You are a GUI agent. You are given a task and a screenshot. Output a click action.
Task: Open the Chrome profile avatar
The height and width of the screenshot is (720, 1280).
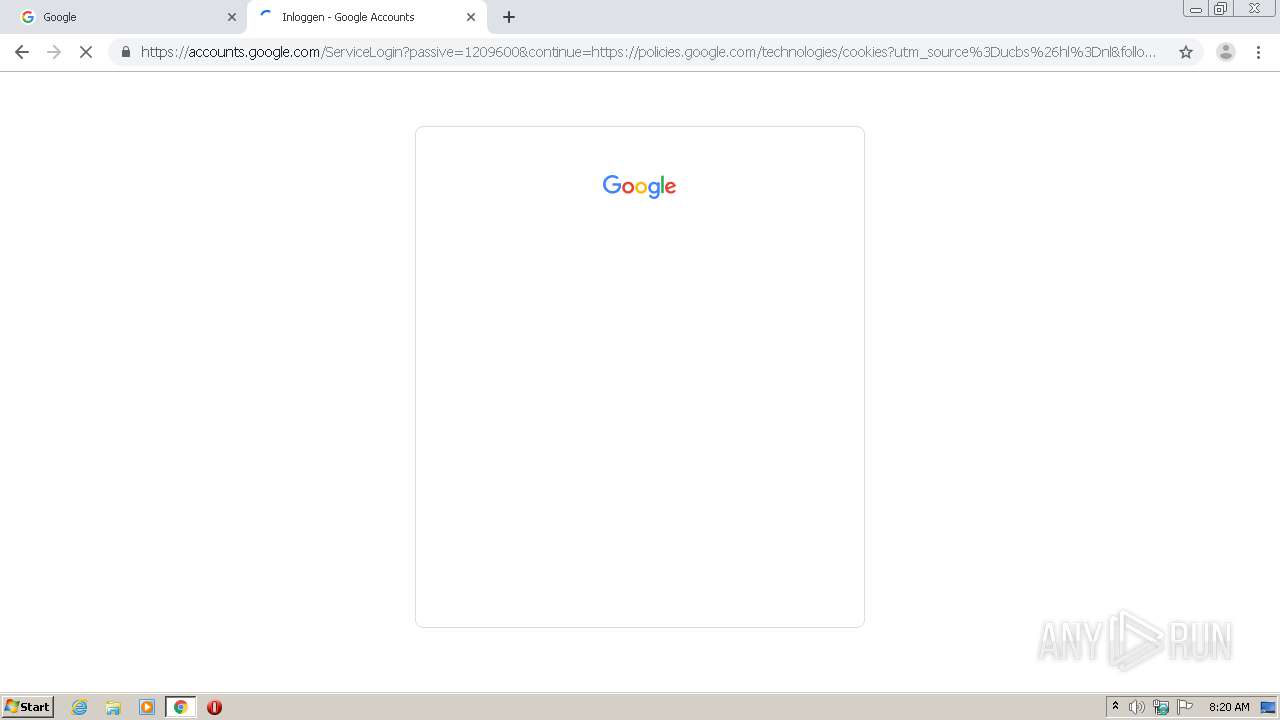pos(1225,52)
